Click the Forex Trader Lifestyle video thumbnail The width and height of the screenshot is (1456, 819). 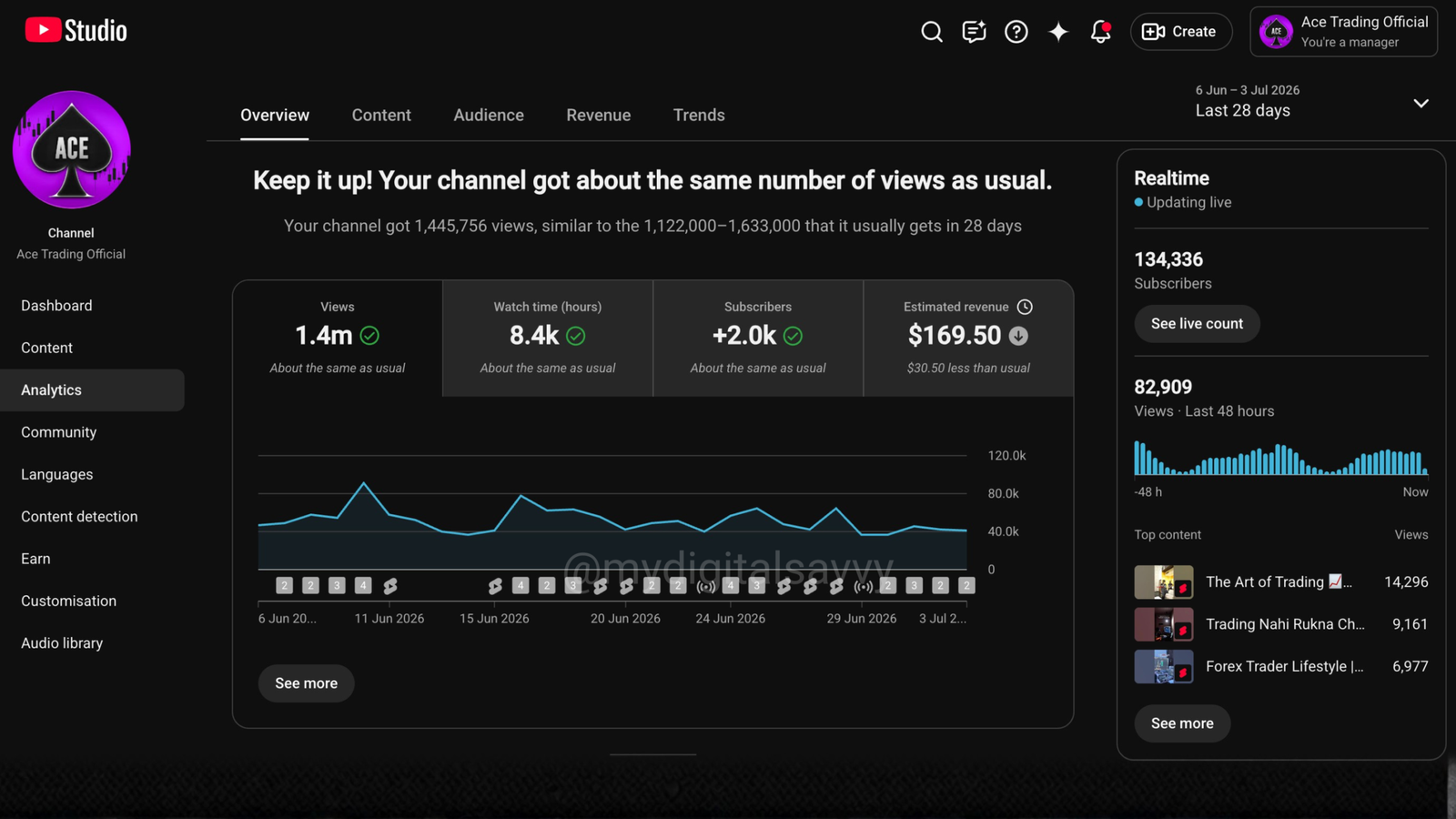1164,666
